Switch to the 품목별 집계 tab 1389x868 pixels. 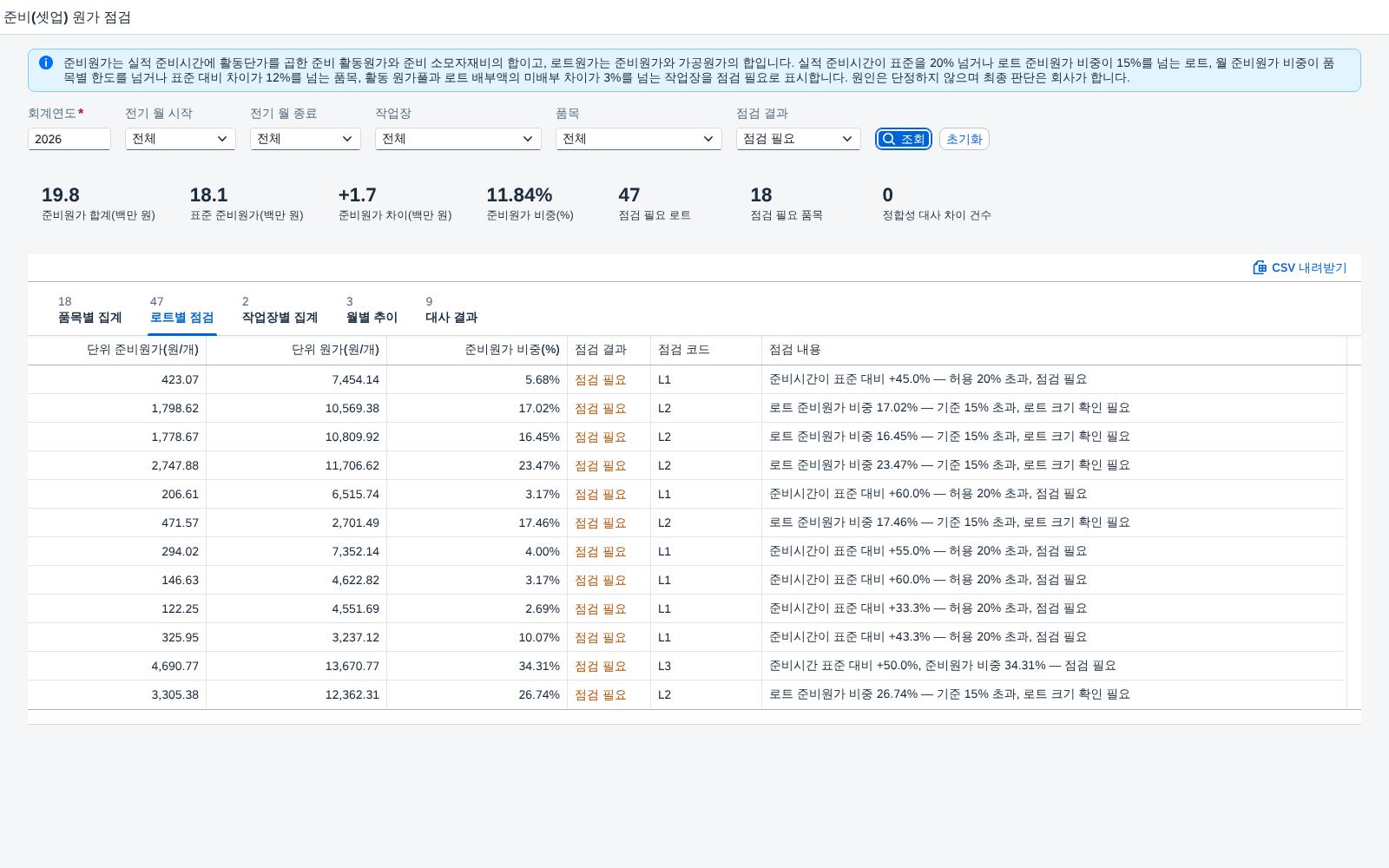pyautogui.click(x=89, y=310)
